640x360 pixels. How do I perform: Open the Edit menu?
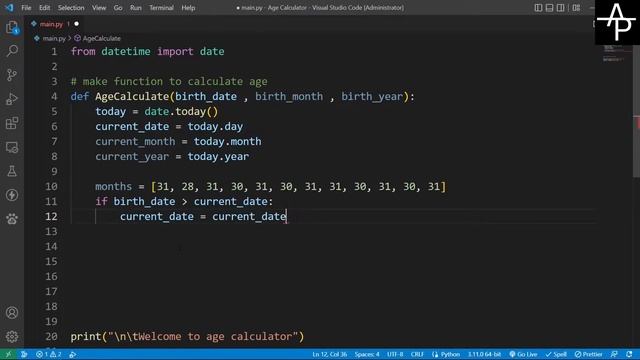(x=44, y=8)
